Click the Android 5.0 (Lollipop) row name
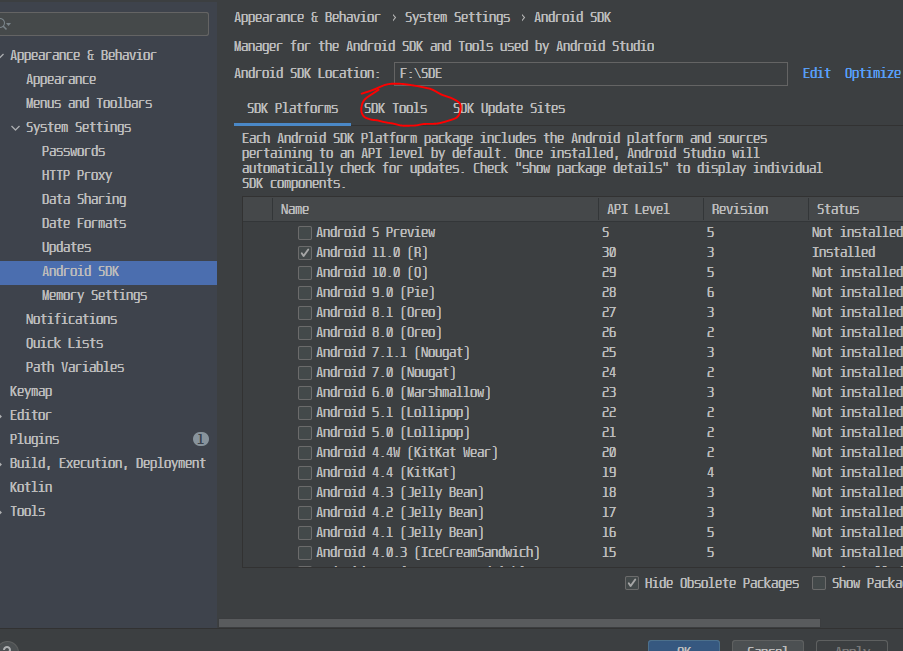 [x=393, y=433]
